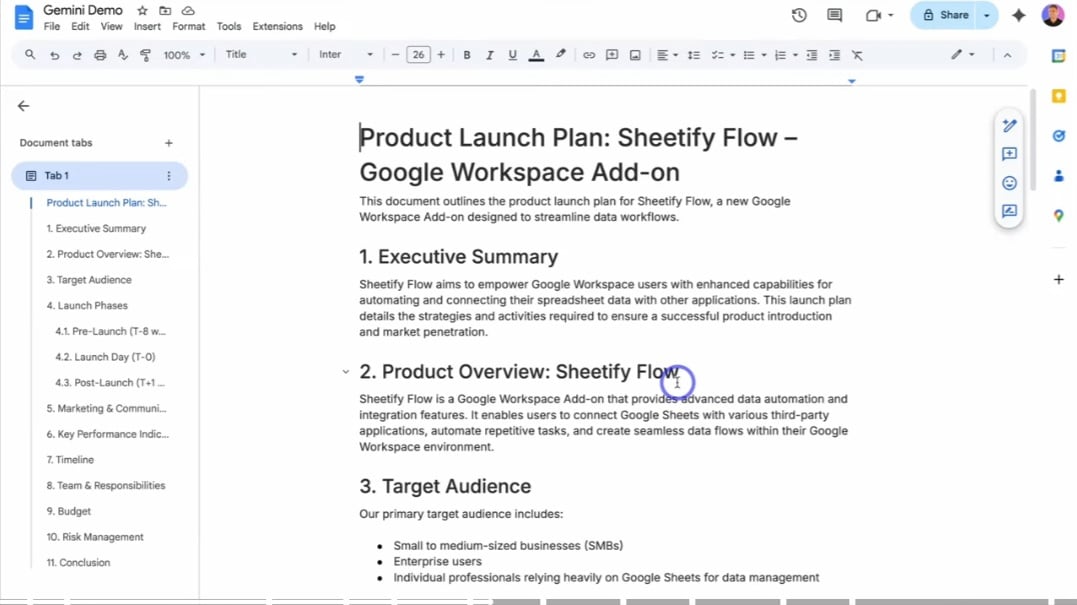This screenshot has height=605, width=1077.
Task: Jump to 4. Launch Phases in outline
Action: pos(87,305)
